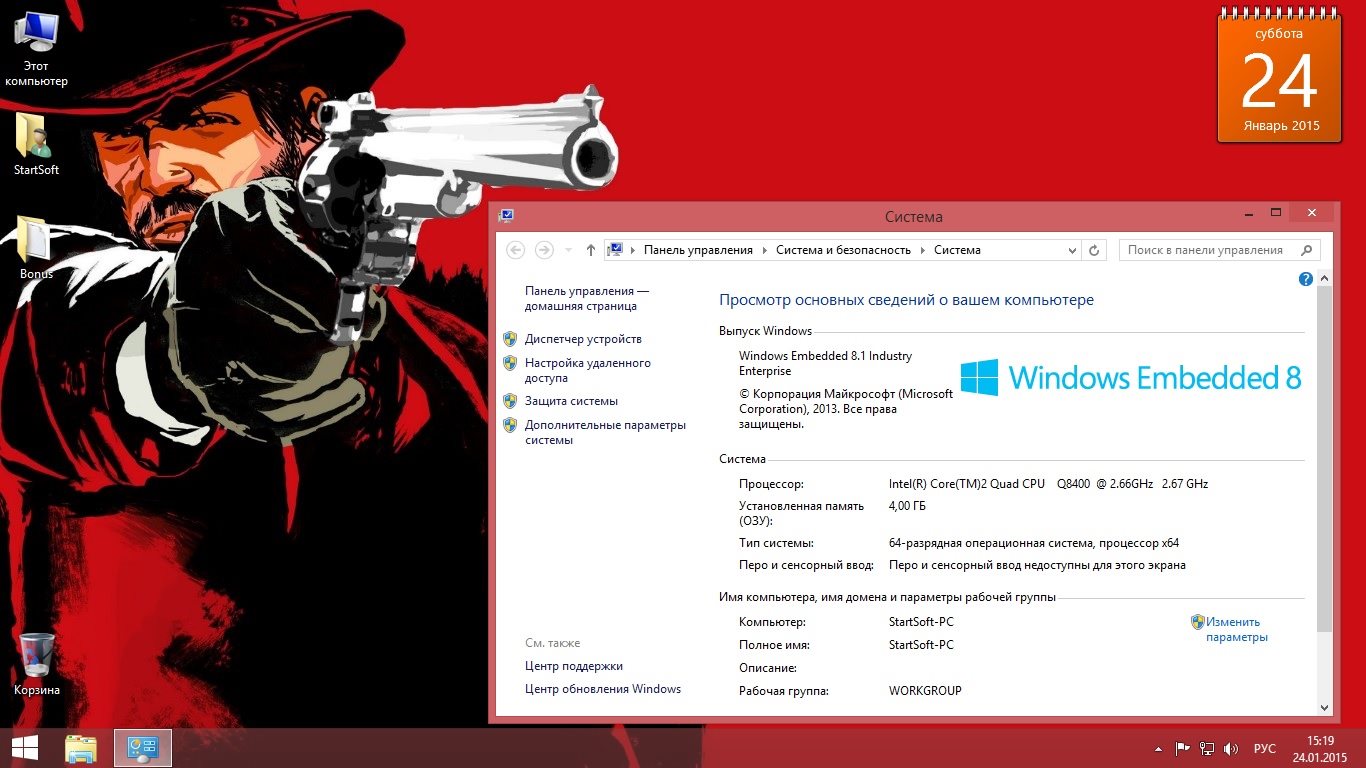The image size is (1366, 768).
Task: Open the Этот компьютер desktop icon
Action: coord(36,48)
